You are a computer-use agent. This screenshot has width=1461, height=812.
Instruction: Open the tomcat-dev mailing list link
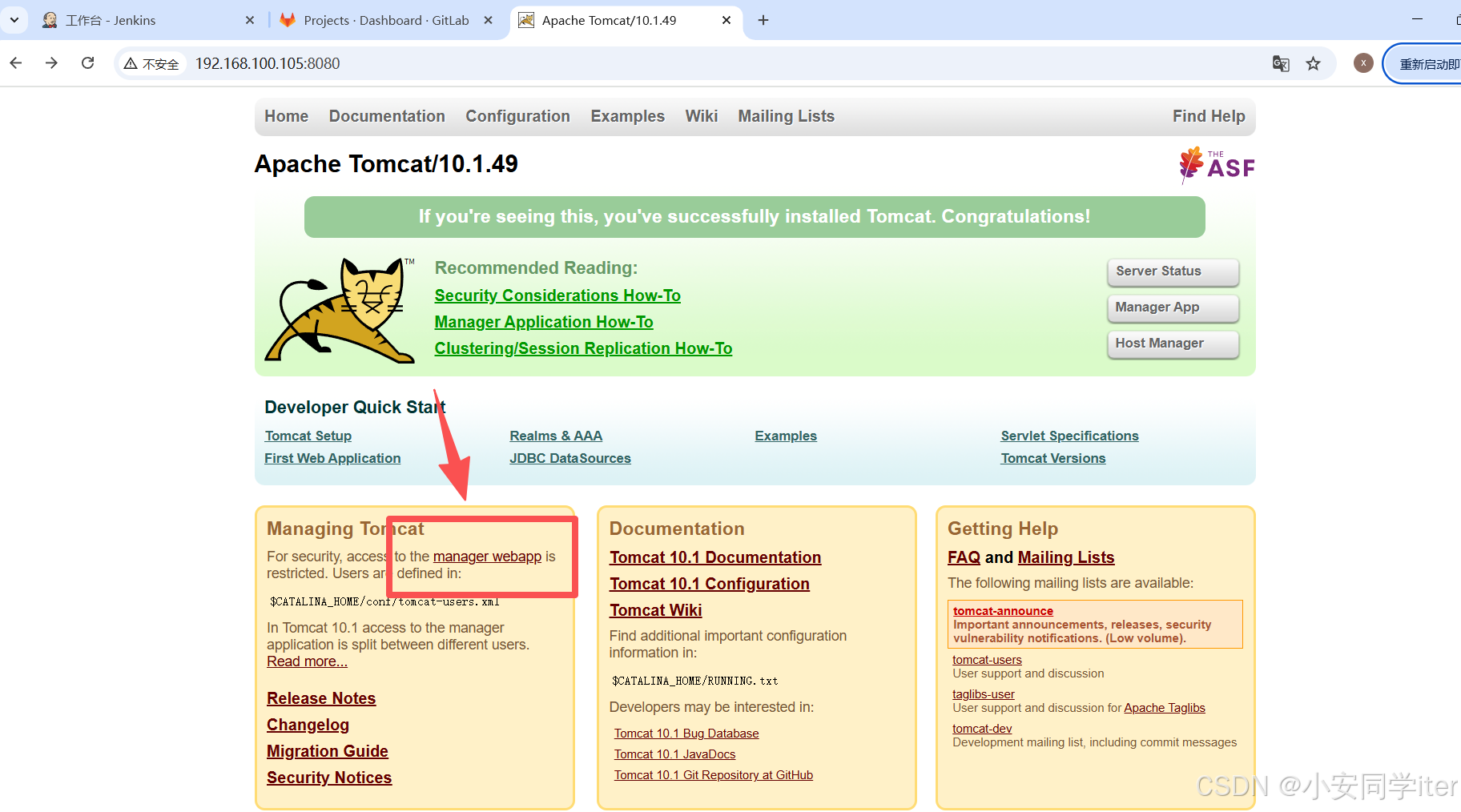[x=982, y=729]
